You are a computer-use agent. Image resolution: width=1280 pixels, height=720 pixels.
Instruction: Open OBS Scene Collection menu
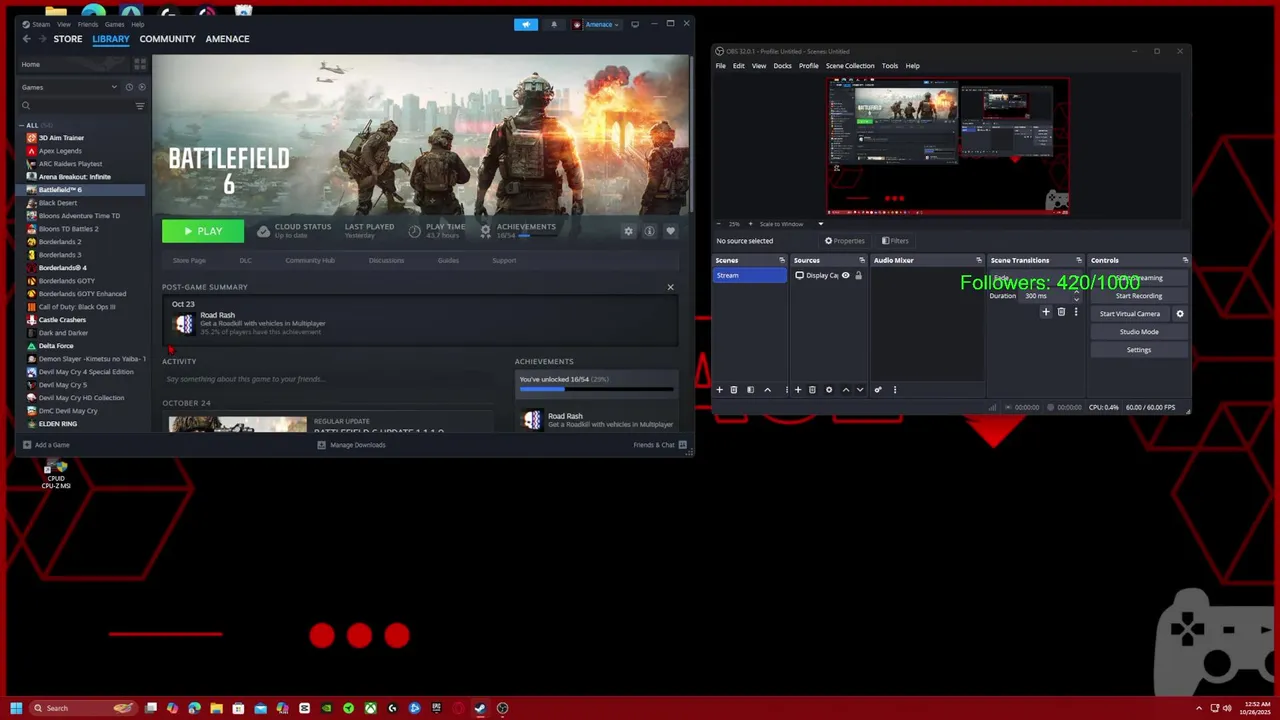(850, 66)
